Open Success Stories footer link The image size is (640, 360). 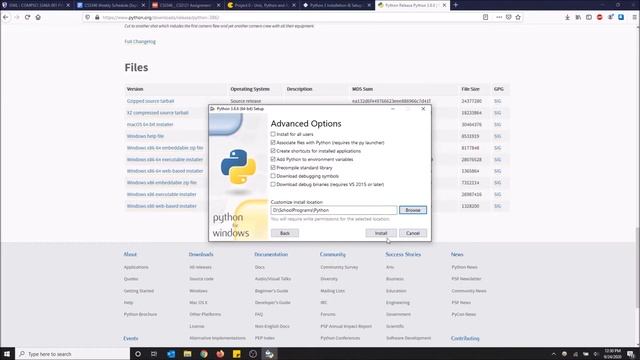pos(403,254)
